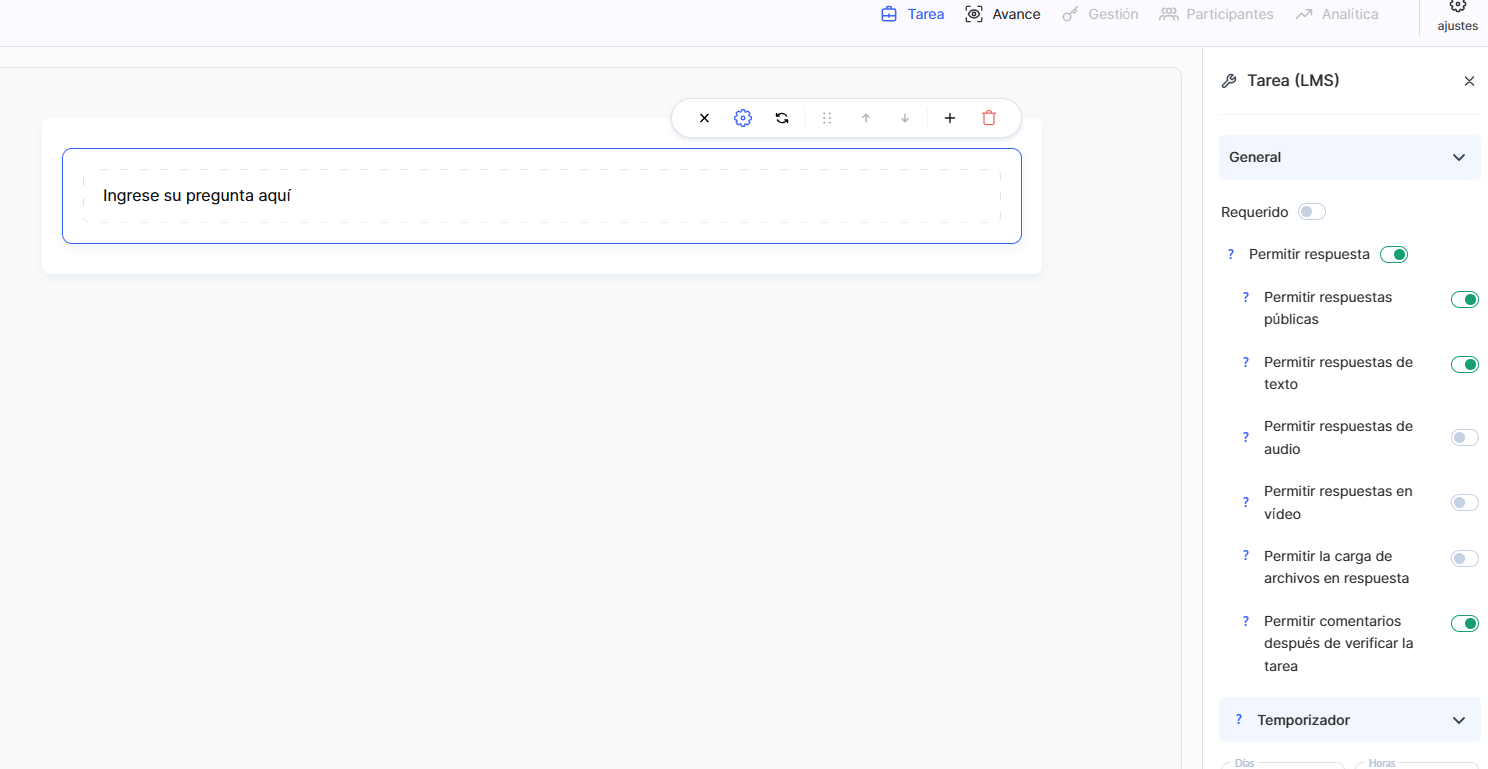Click the question input field placeholder
1488x769 pixels.
point(540,196)
